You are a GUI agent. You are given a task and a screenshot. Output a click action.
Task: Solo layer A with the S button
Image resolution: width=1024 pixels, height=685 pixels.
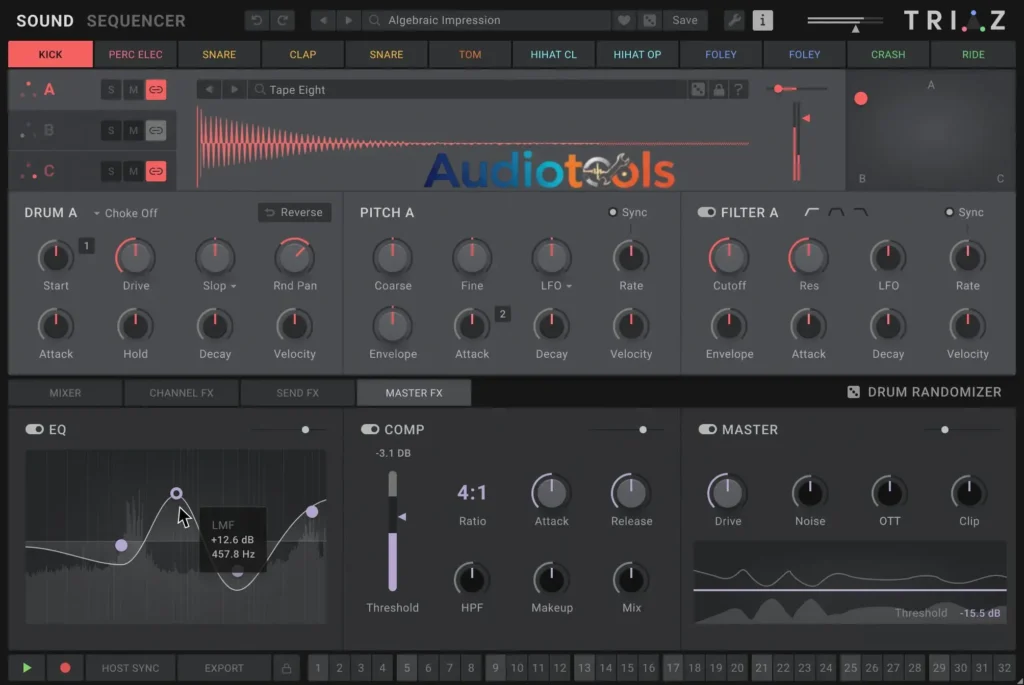click(111, 89)
